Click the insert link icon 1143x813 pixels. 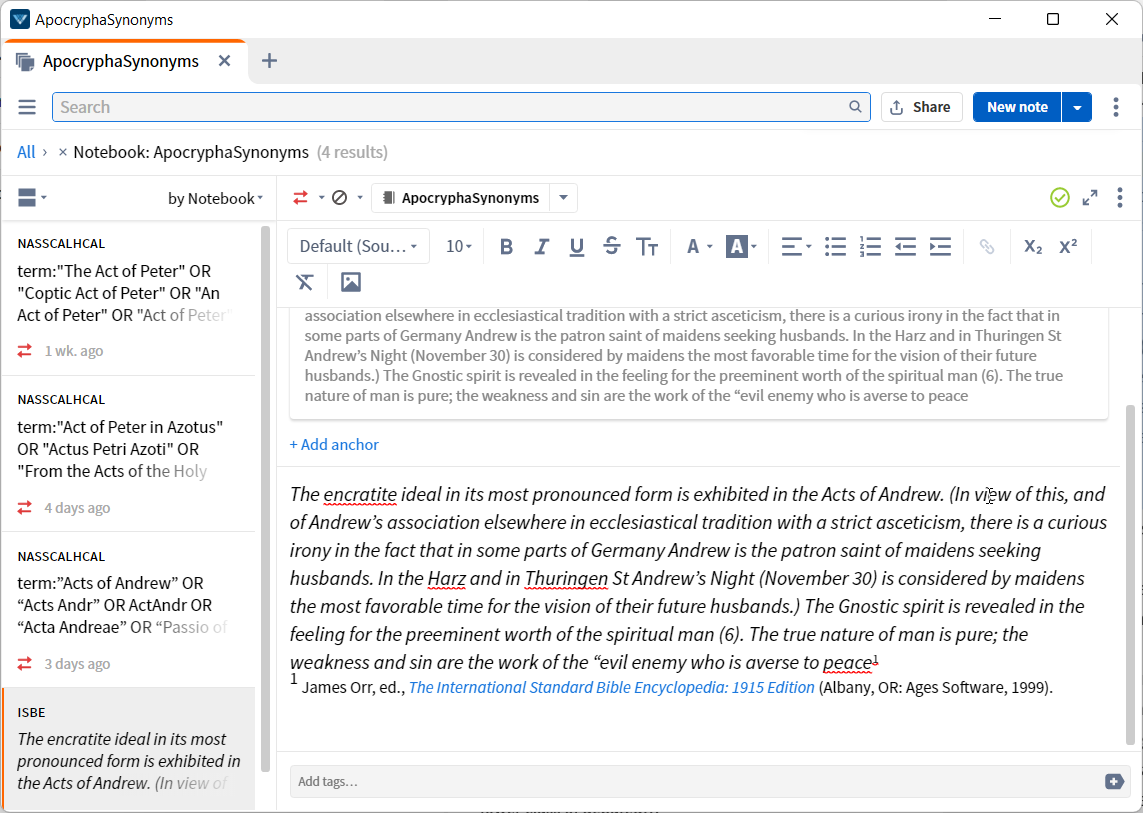click(986, 246)
